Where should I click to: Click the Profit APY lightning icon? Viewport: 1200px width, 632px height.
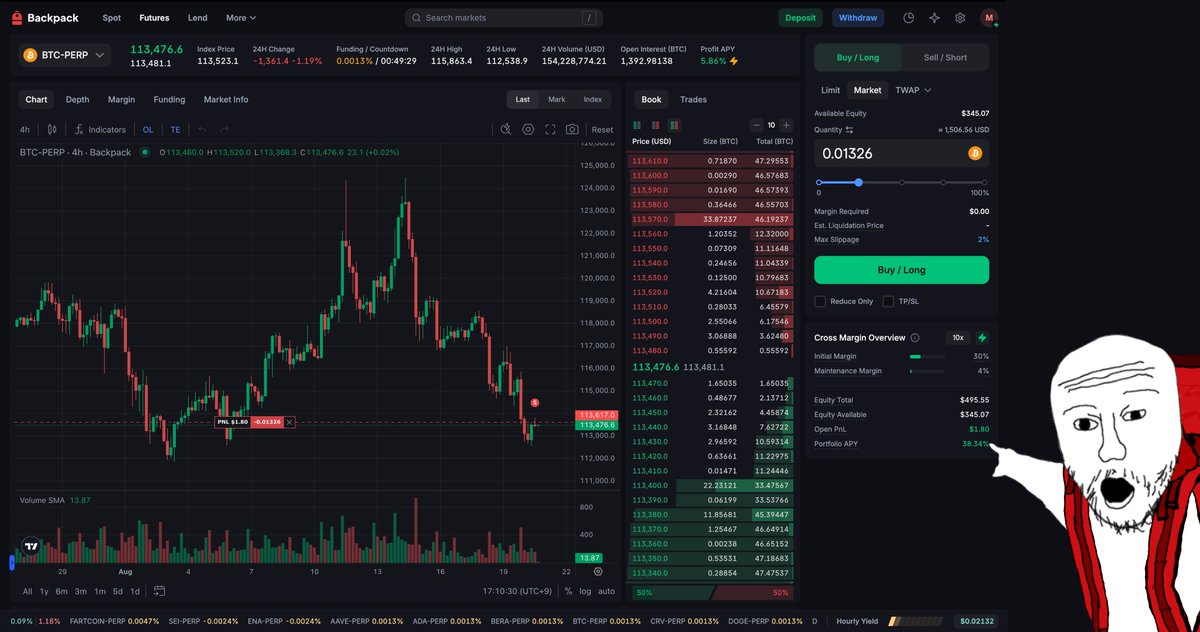coord(734,61)
